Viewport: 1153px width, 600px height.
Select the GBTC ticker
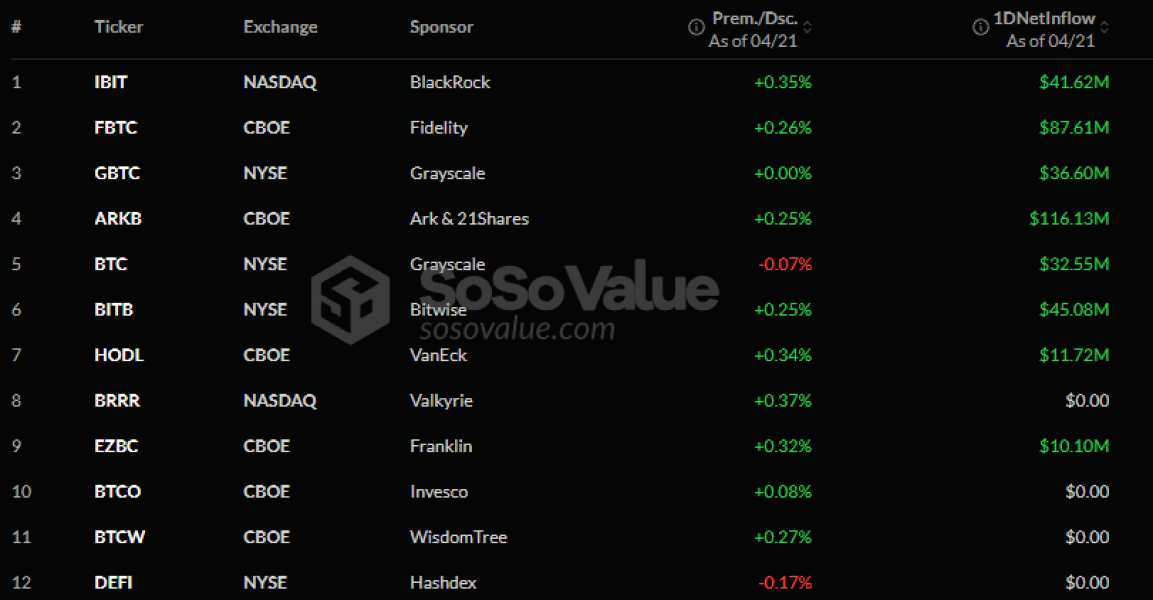117,173
